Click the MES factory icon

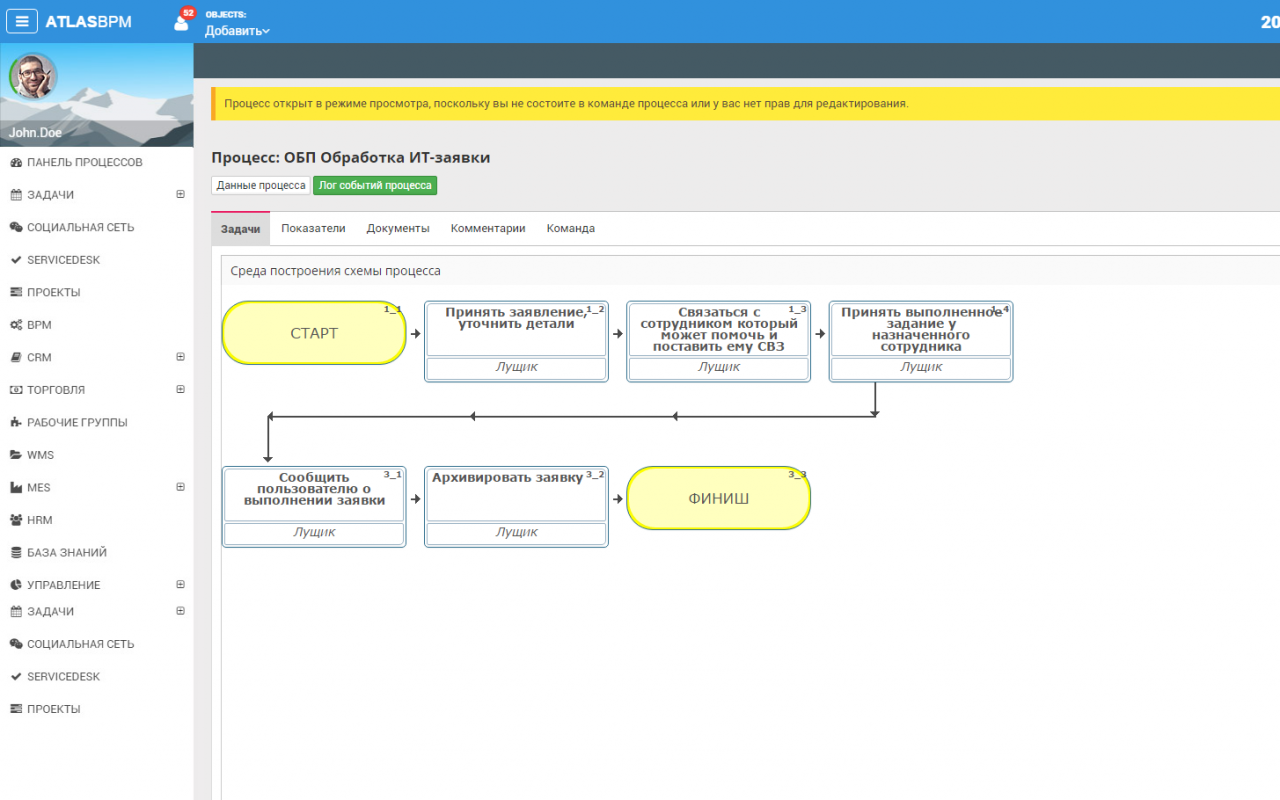(16, 487)
